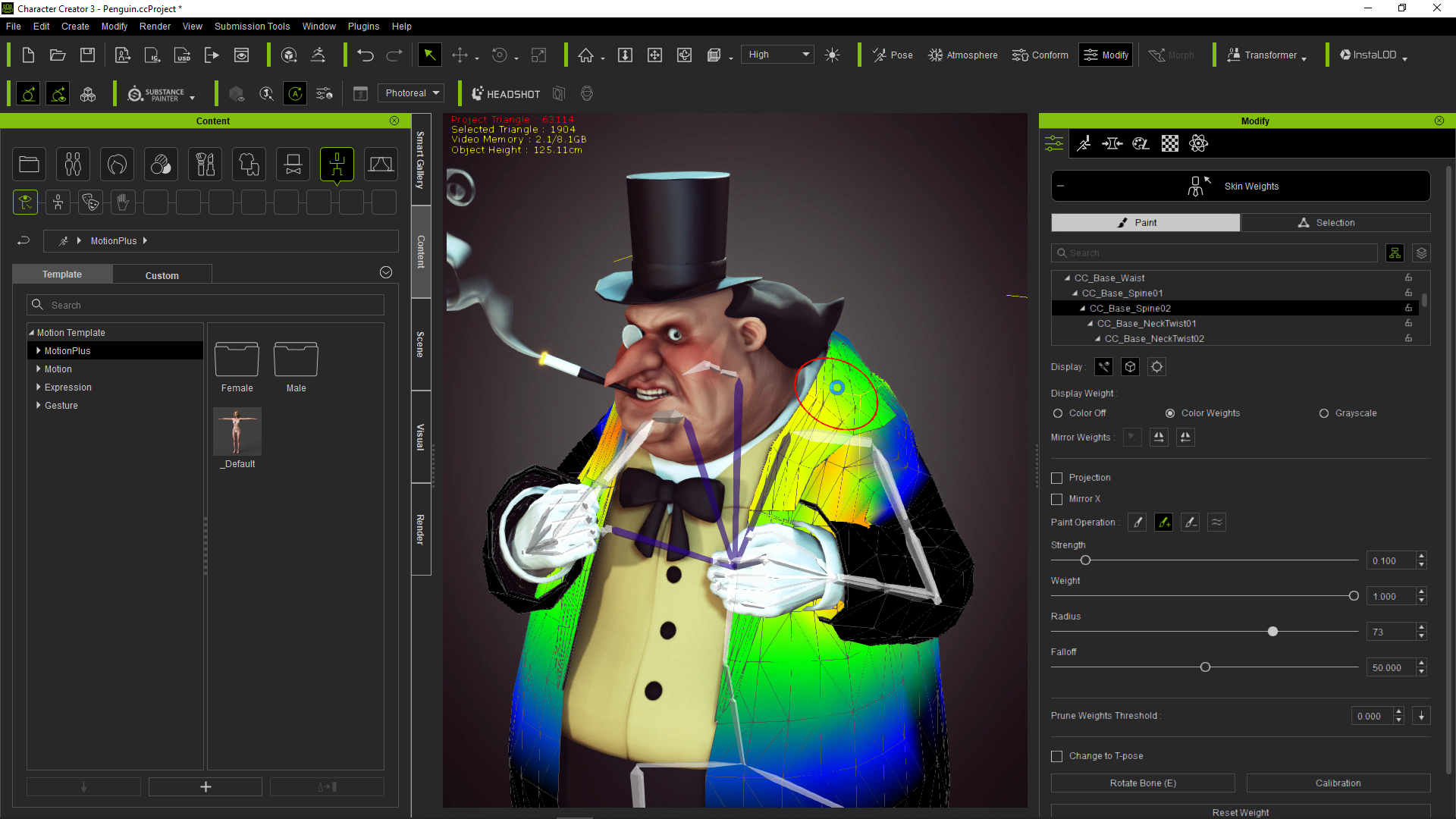Open the High quality dropdown
This screenshot has width=1456, height=819.
[x=777, y=55]
